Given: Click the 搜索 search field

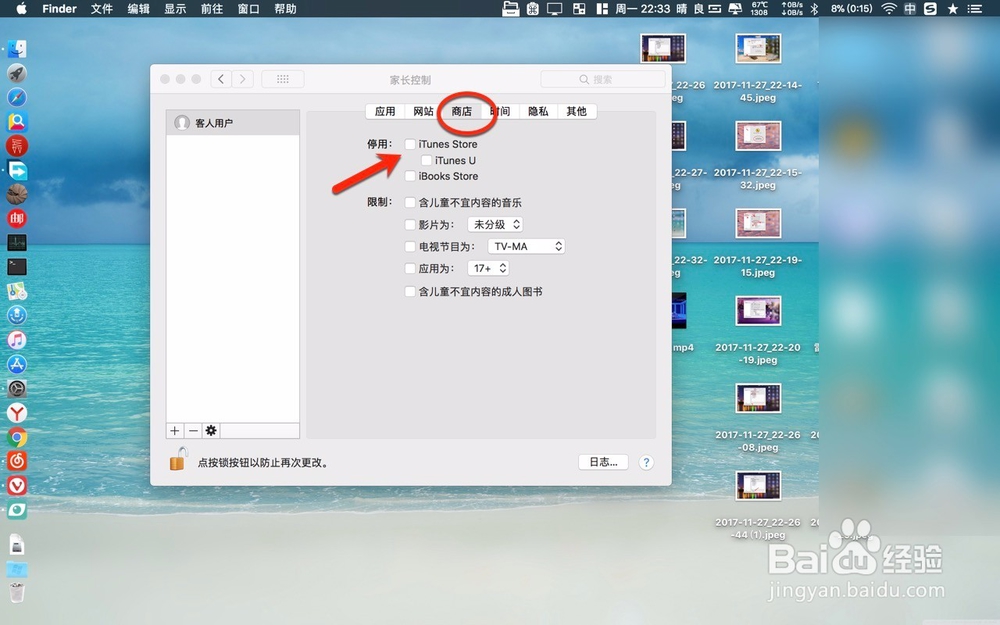Looking at the screenshot, I should coord(603,79).
